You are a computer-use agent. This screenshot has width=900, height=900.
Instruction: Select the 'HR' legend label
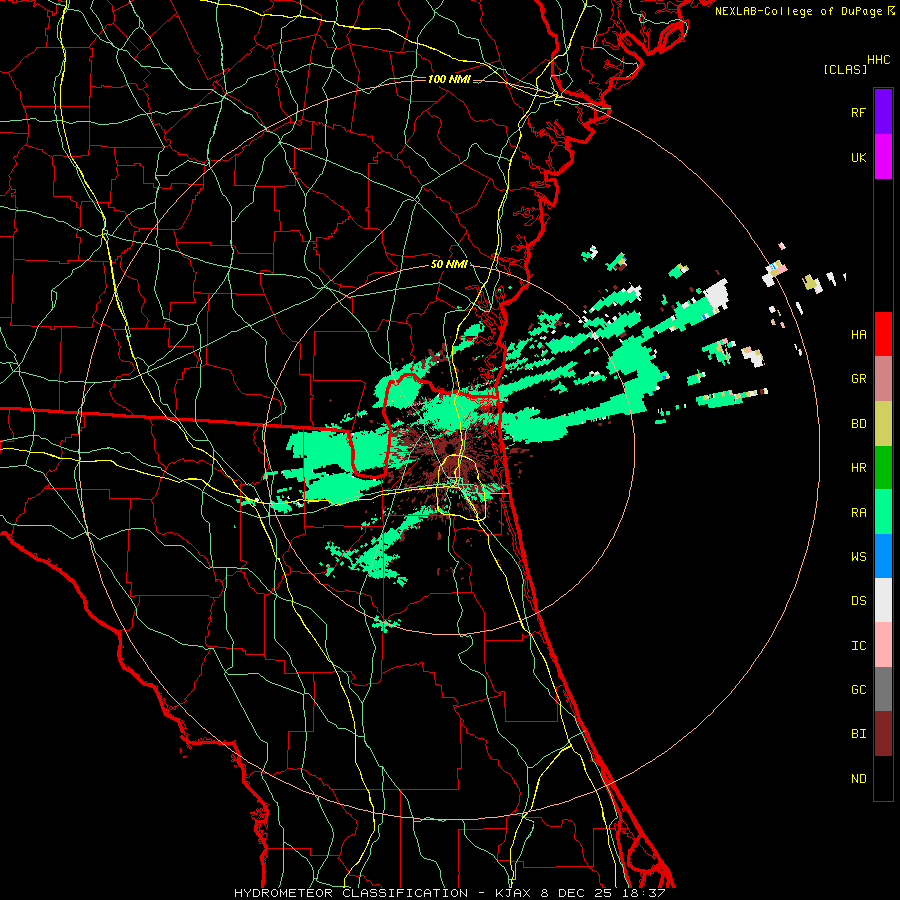858,468
